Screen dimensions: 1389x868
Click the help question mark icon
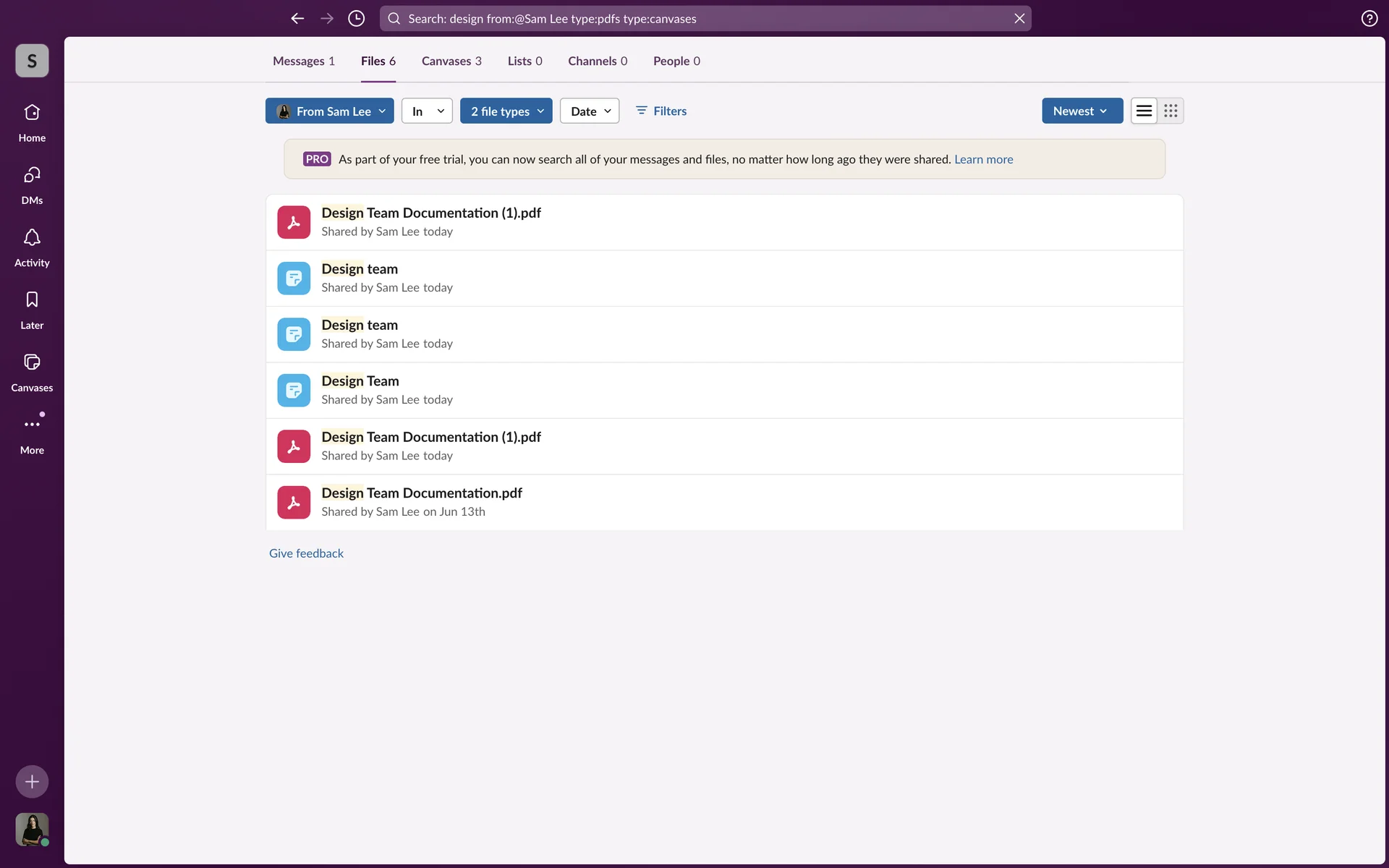pos(1369,19)
